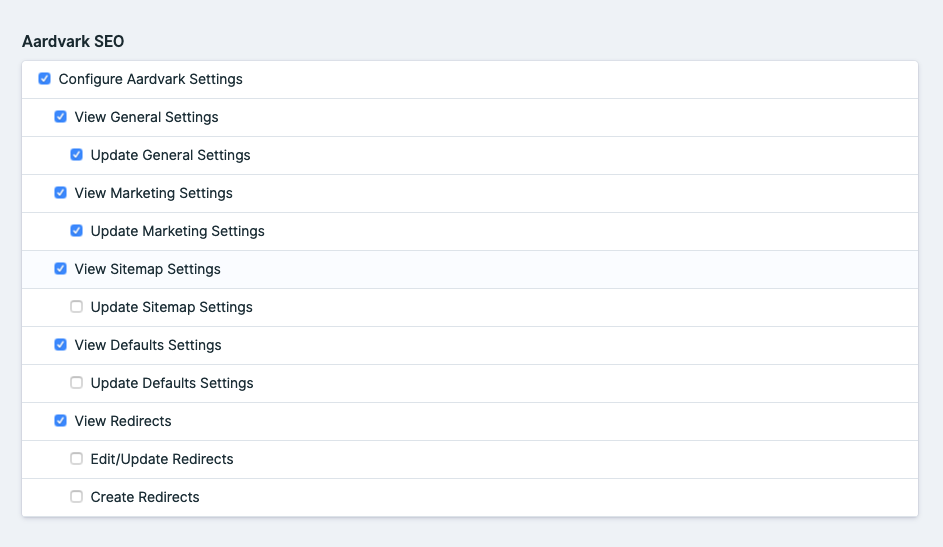Enable the Update Sitemap Settings checkbox
Viewport: 943px width, 547px height.
76,307
